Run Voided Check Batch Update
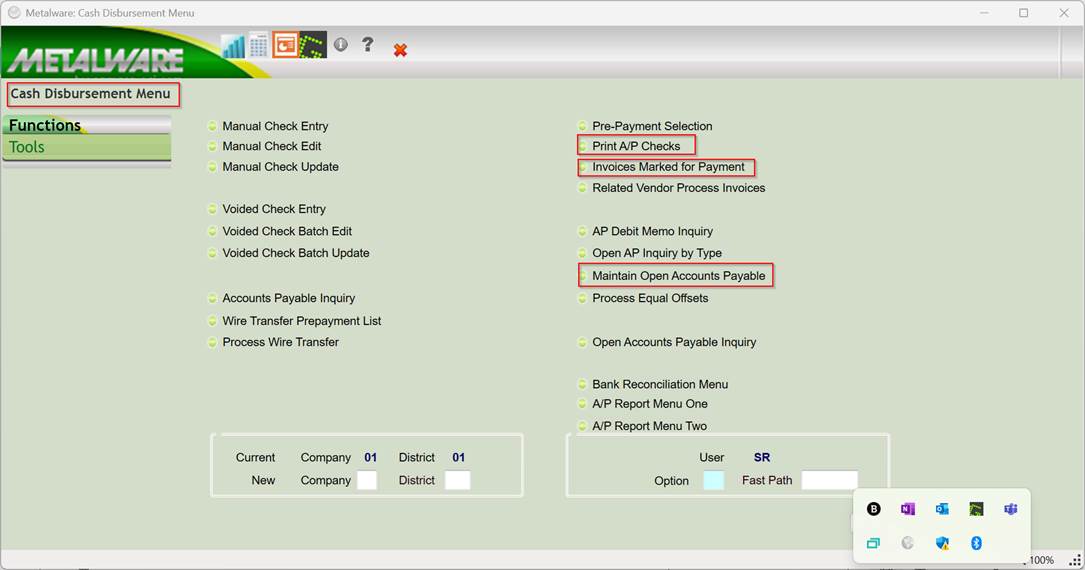Viewport: 1085px width, 570px height. pyautogui.click(x=295, y=253)
